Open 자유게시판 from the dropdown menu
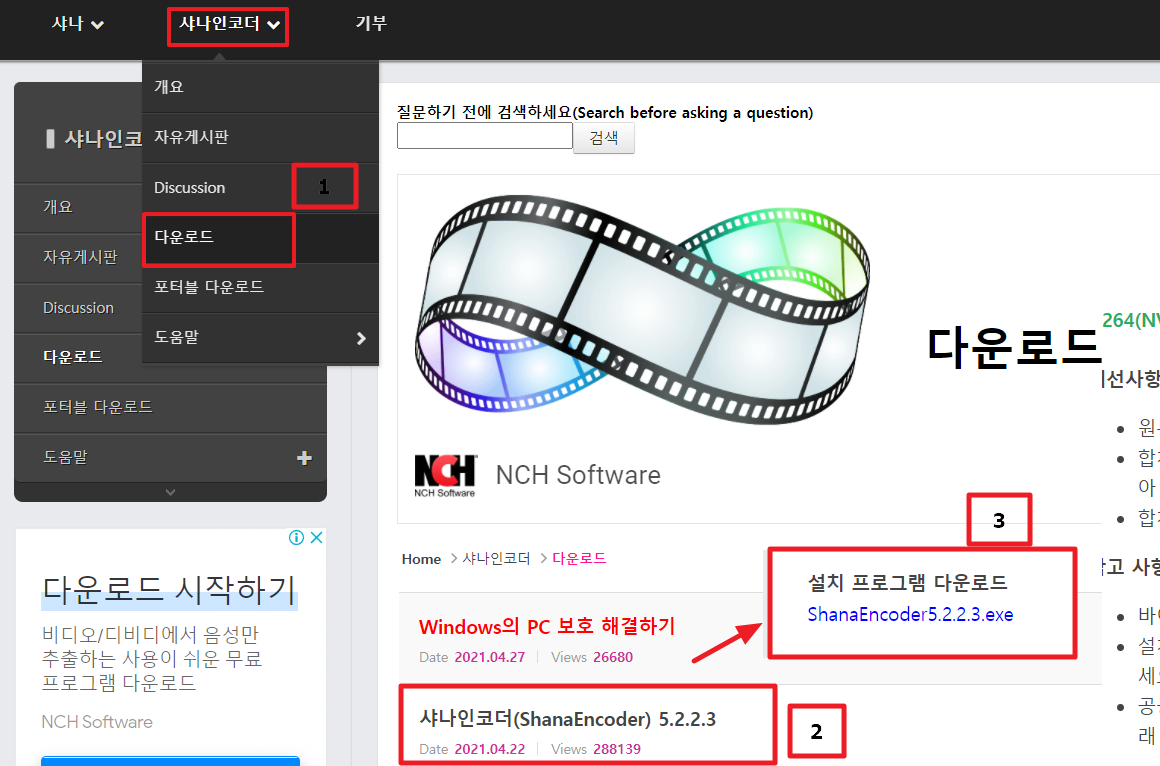Image resolution: width=1160 pixels, height=766 pixels. (x=192, y=137)
